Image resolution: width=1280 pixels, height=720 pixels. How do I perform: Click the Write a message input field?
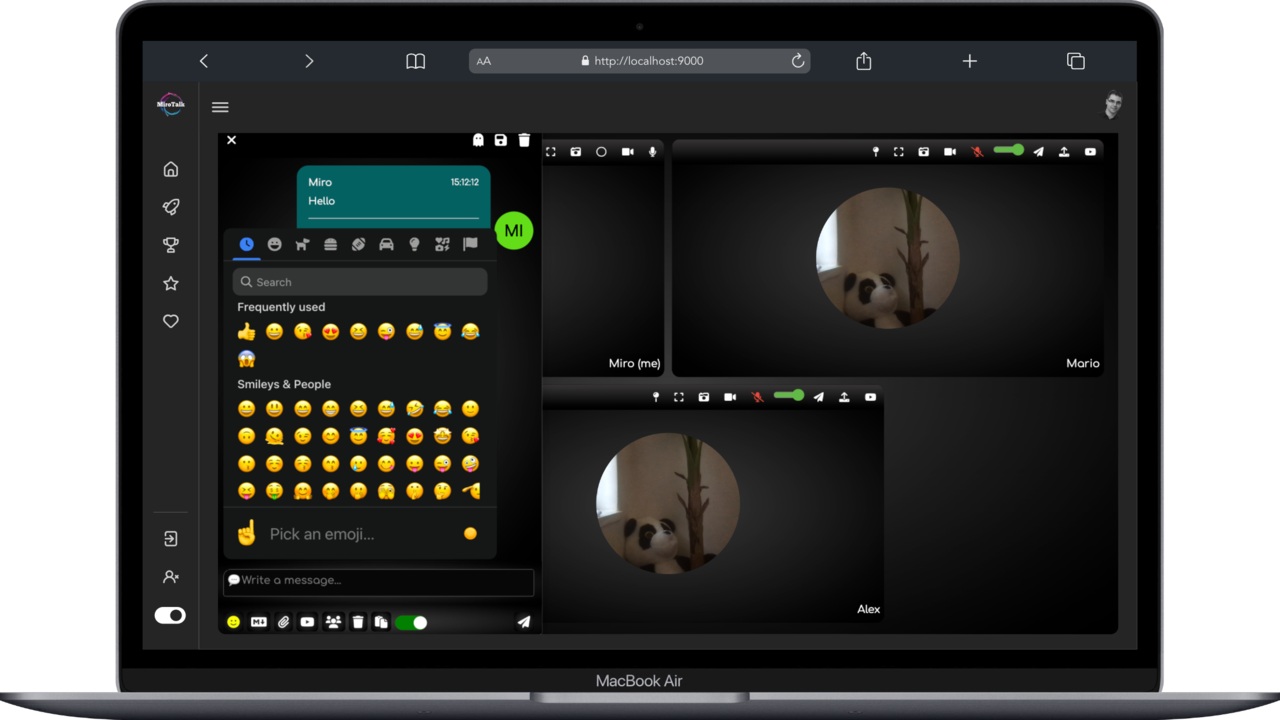point(378,582)
